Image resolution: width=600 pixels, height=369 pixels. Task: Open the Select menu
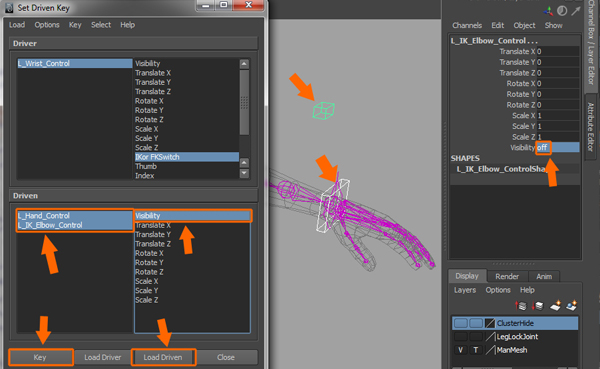[x=101, y=25]
